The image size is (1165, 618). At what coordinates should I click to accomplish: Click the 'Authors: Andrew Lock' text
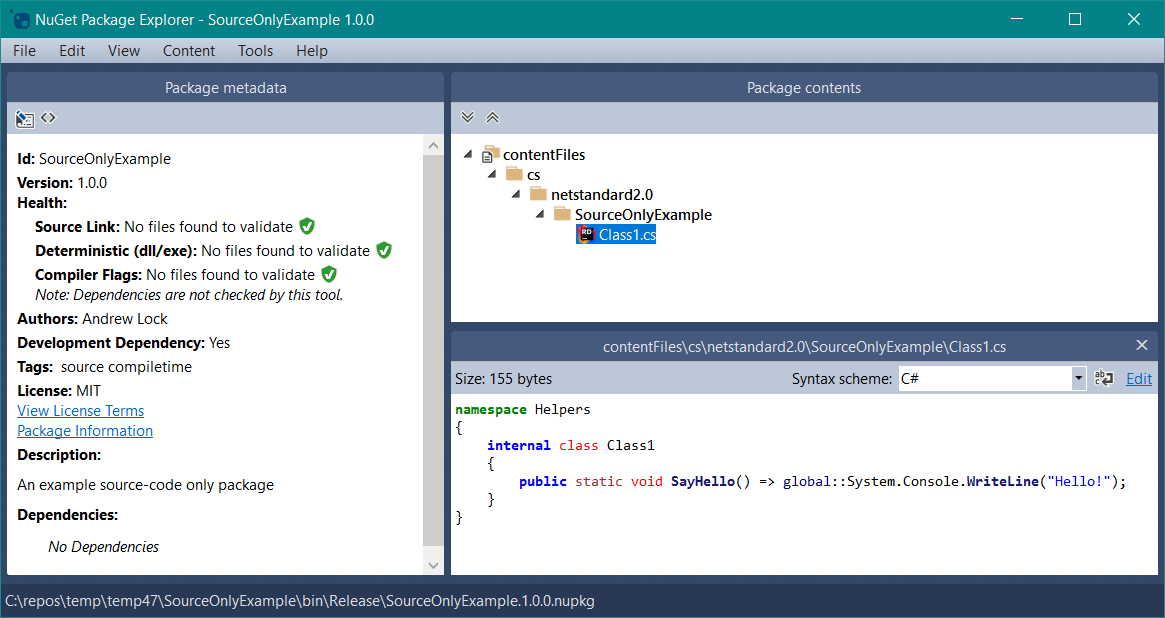coord(92,319)
